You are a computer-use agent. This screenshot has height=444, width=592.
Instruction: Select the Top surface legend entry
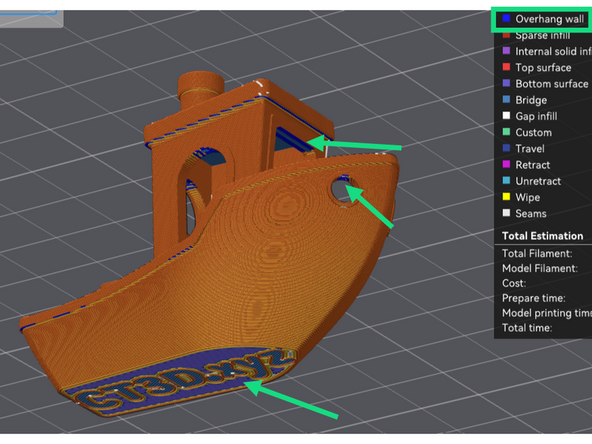537,68
